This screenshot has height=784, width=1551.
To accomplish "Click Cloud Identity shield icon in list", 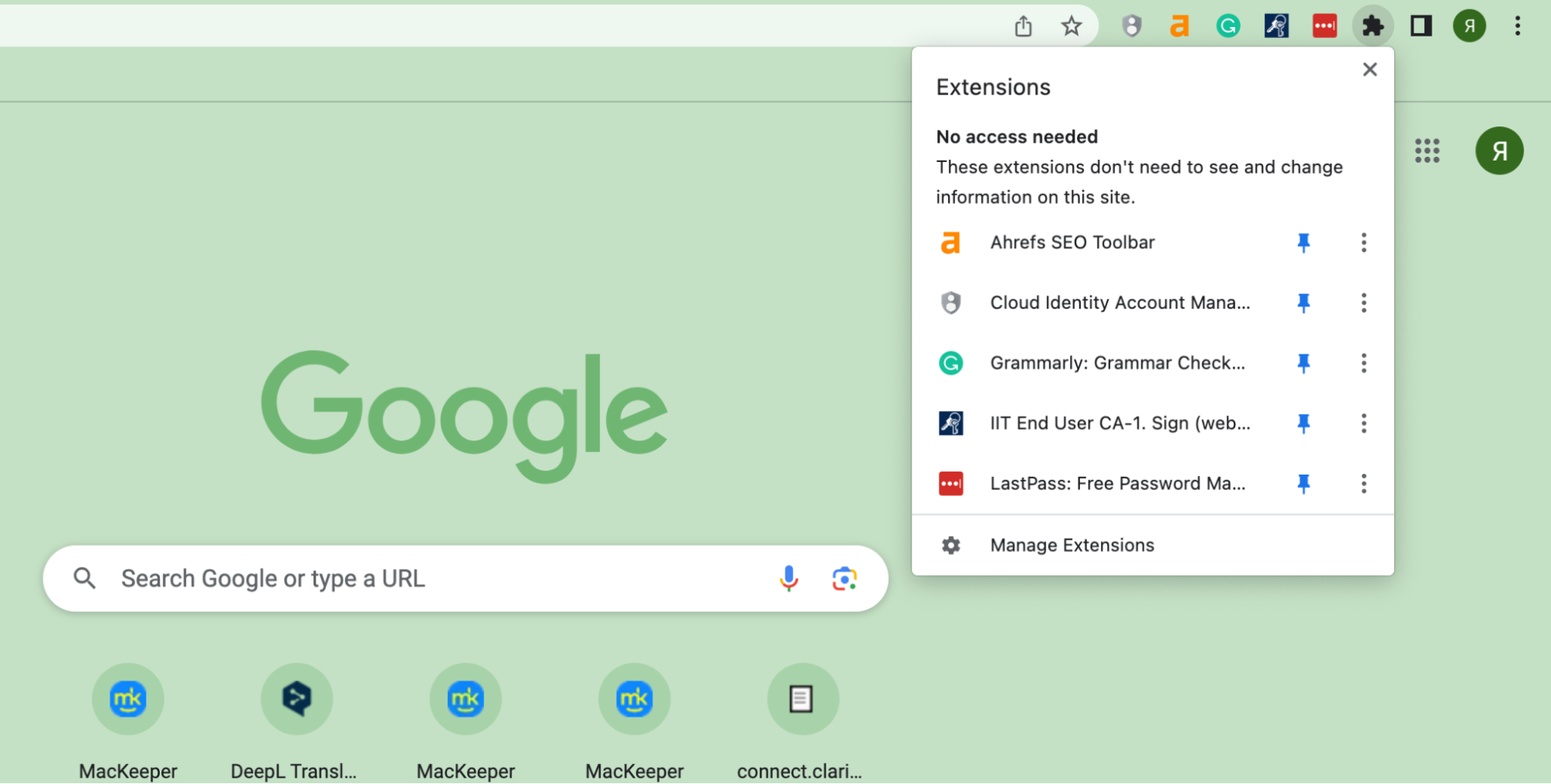I will click(950, 302).
